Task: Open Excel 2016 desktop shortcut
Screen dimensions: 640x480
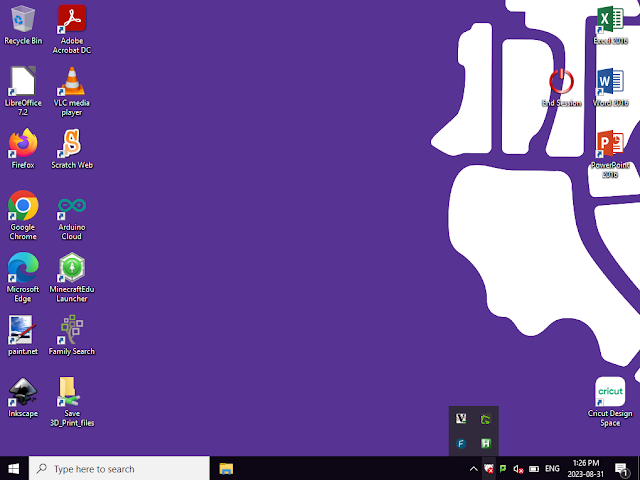Action: 610,24
